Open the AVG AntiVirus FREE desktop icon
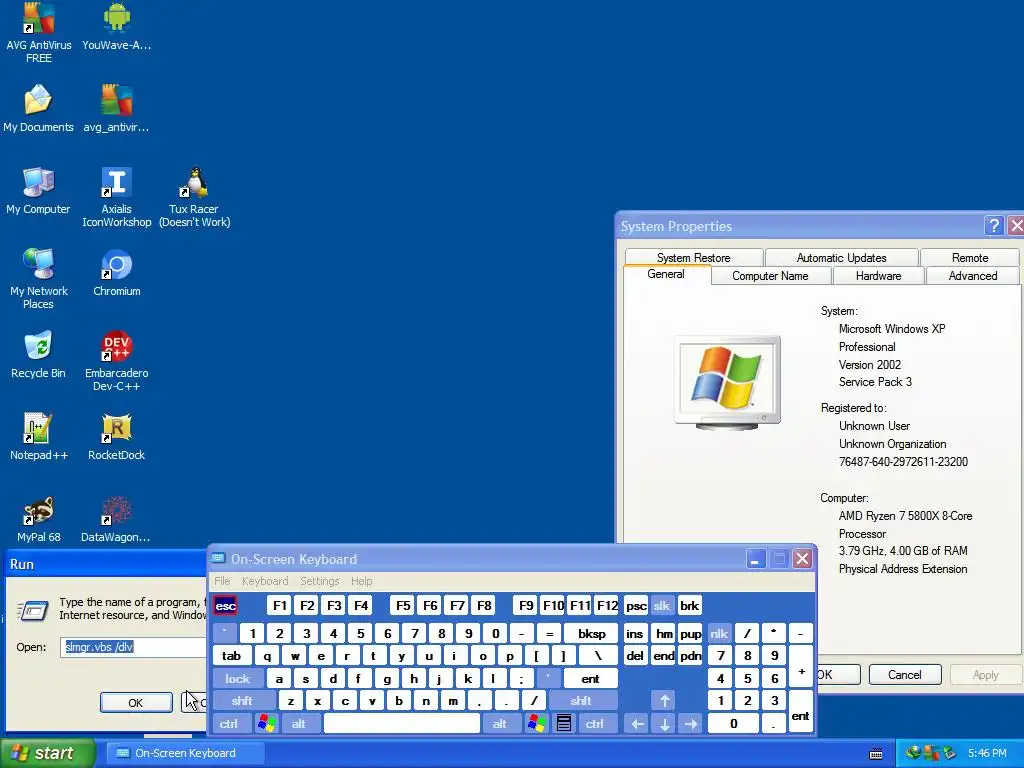Image resolution: width=1024 pixels, height=768 pixels. [39, 31]
